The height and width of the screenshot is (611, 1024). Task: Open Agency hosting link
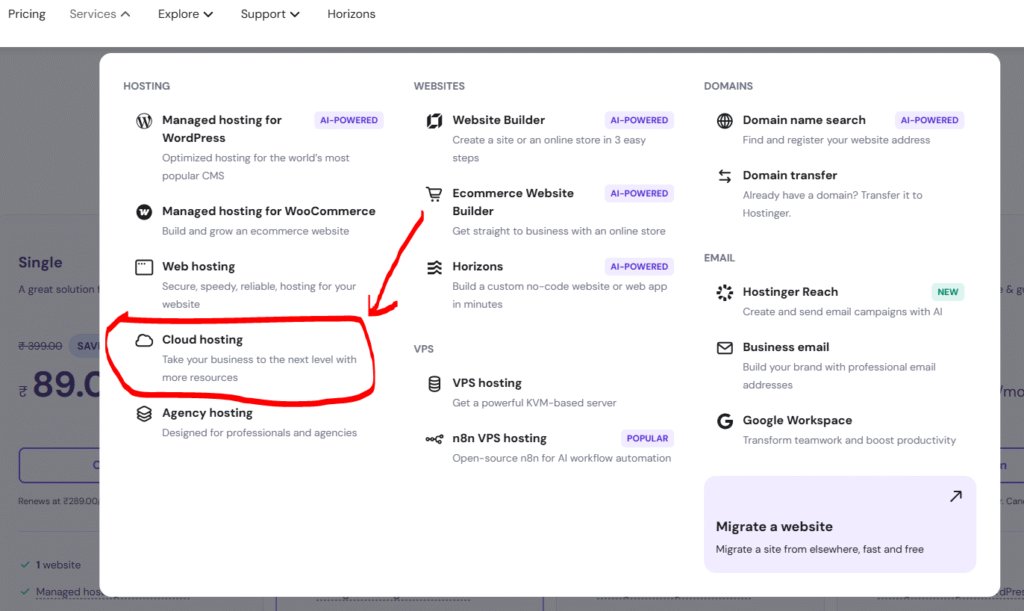click(207, 413)
